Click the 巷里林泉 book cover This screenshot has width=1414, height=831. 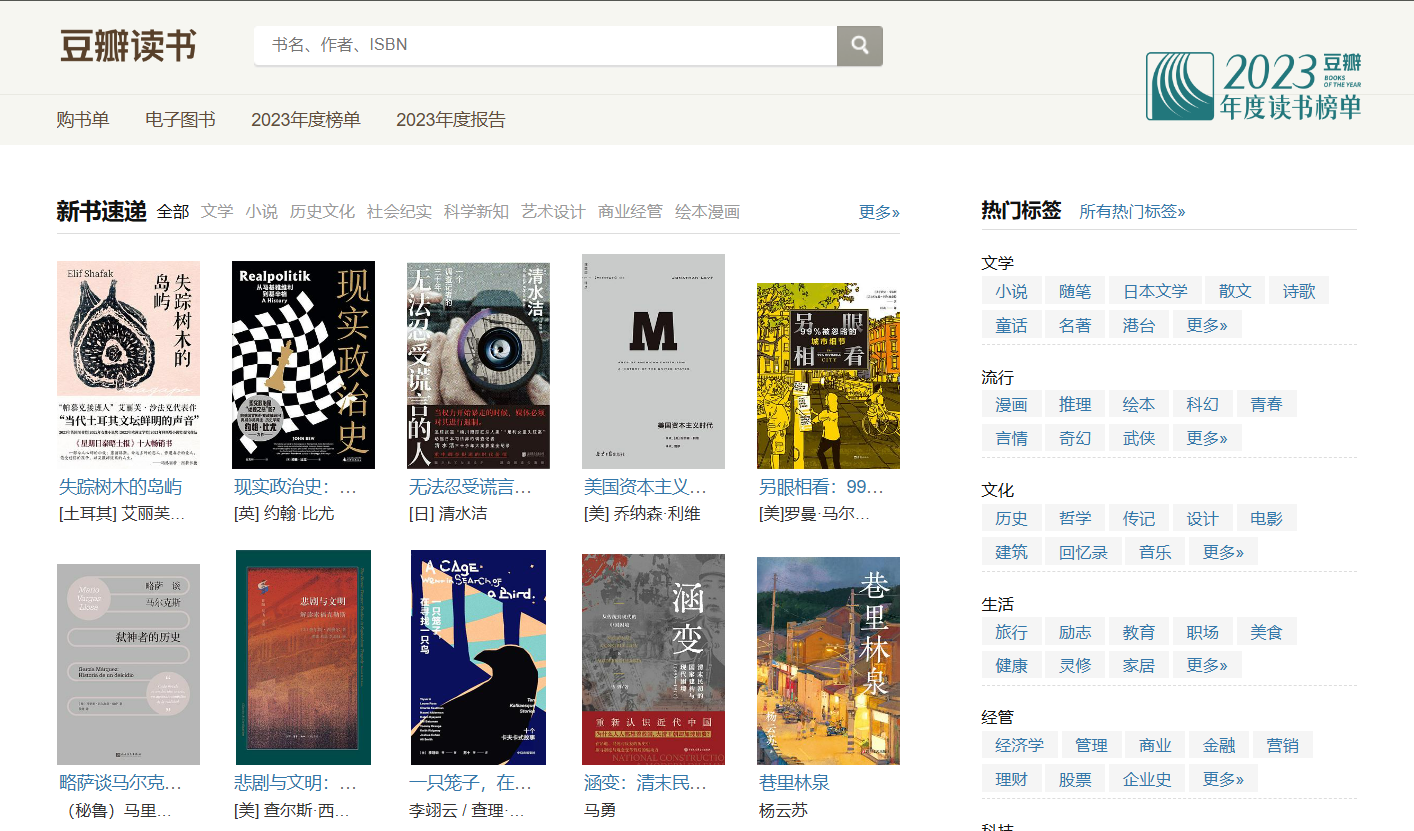[x=828, y=661]
